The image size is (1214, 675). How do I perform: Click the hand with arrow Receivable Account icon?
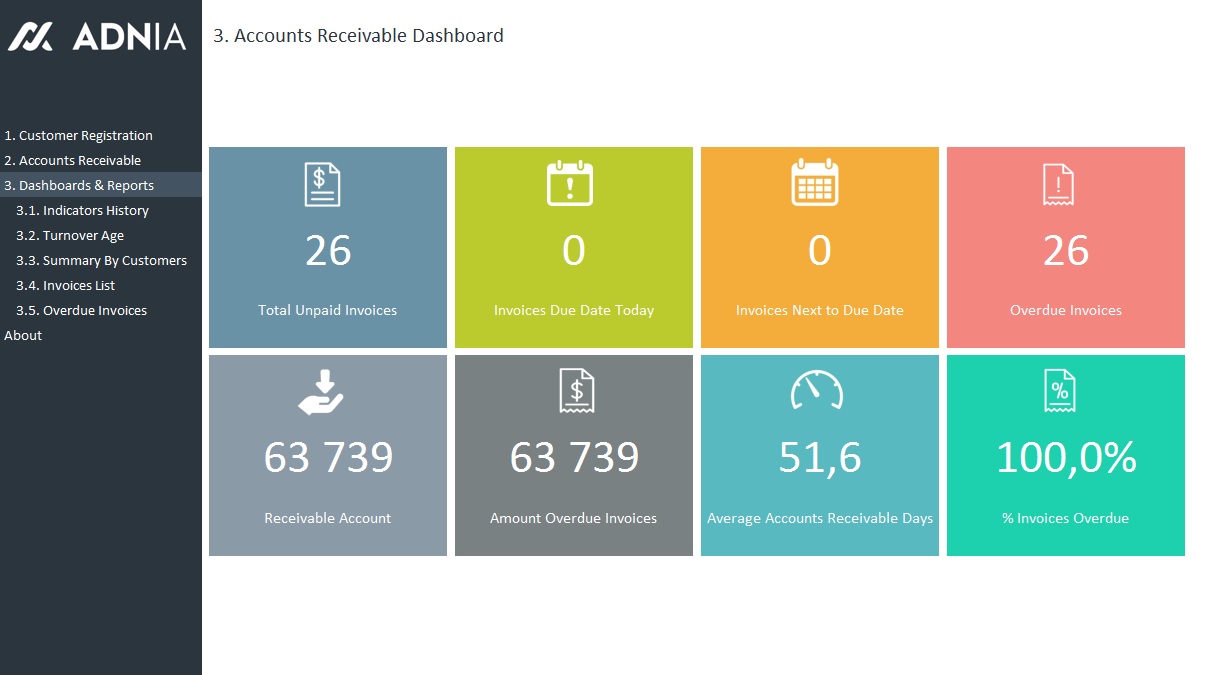point(321,392)
